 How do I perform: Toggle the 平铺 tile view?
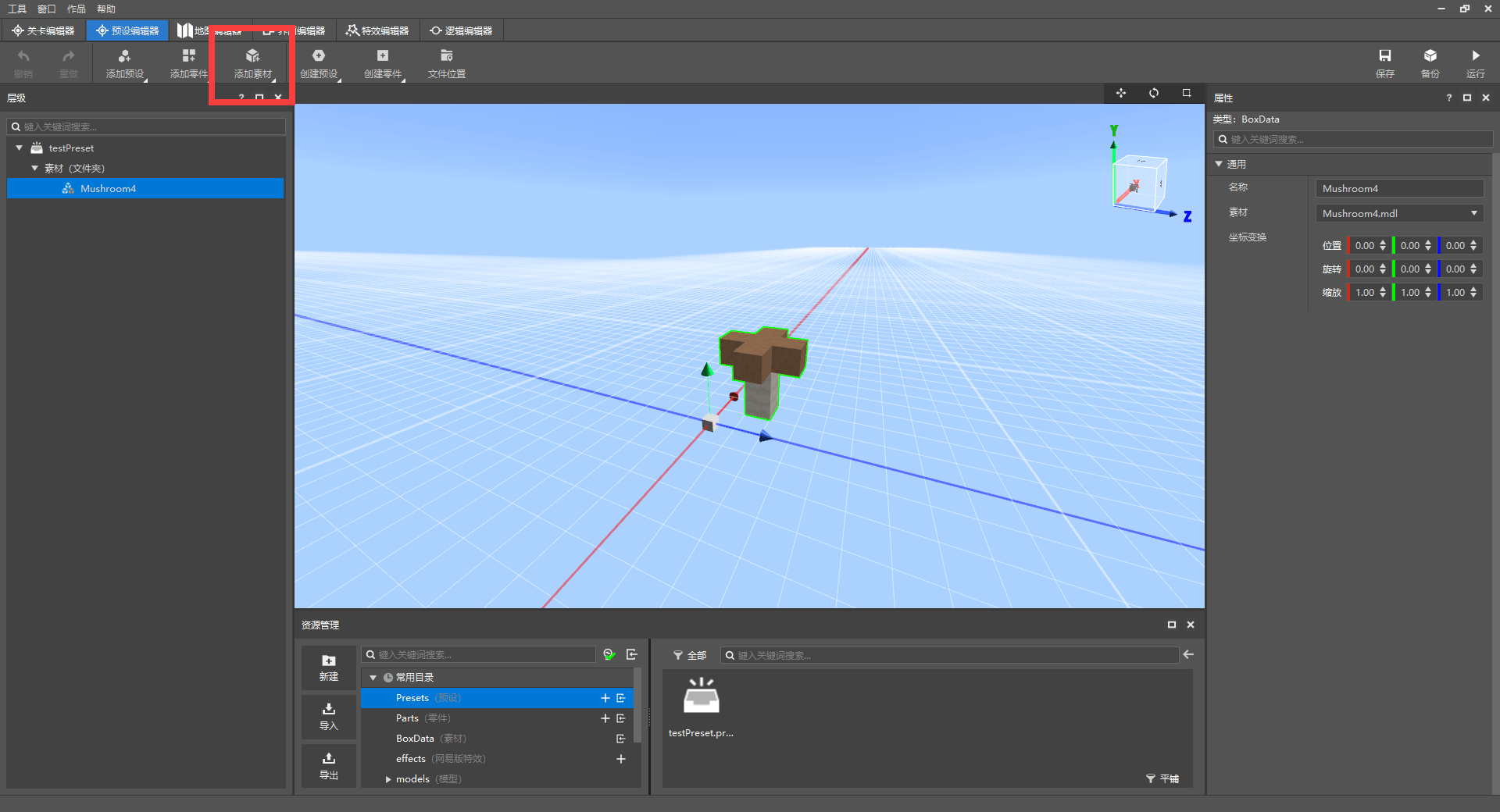pos(1162,779)
